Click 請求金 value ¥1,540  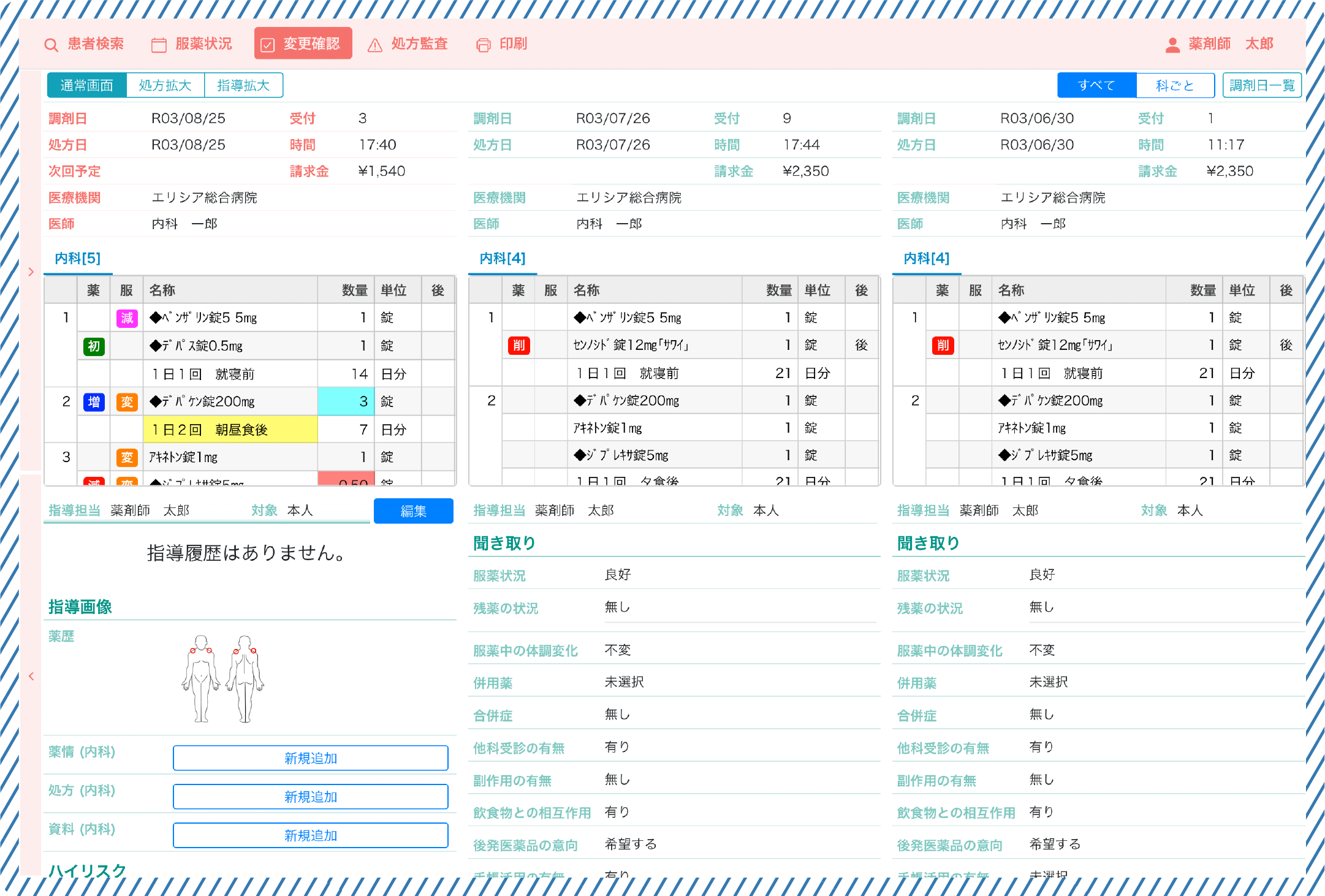coord(381,172)
